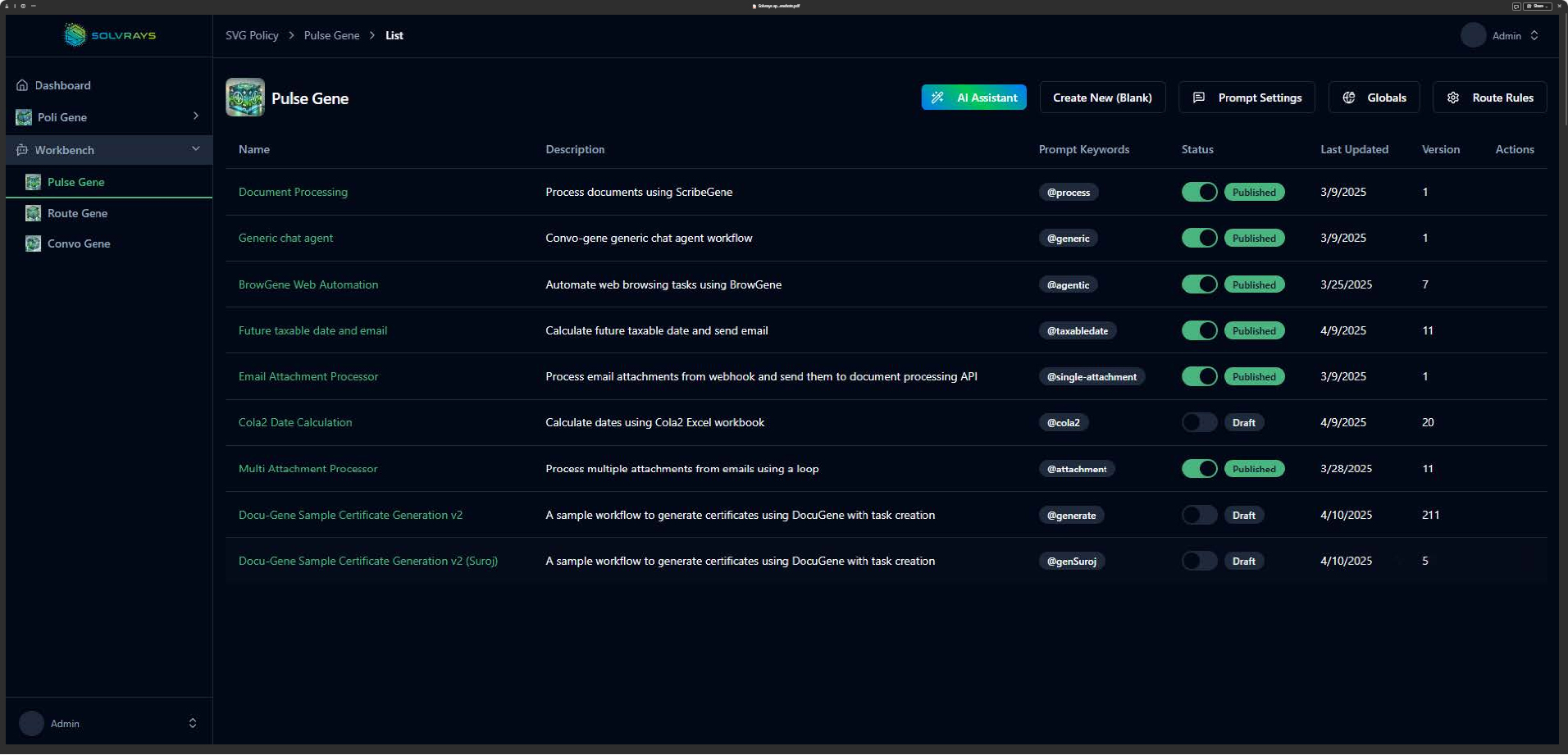Click the Globals globe icon
The height and width of the screenshot is (755, 1568).
[1349, 98]
